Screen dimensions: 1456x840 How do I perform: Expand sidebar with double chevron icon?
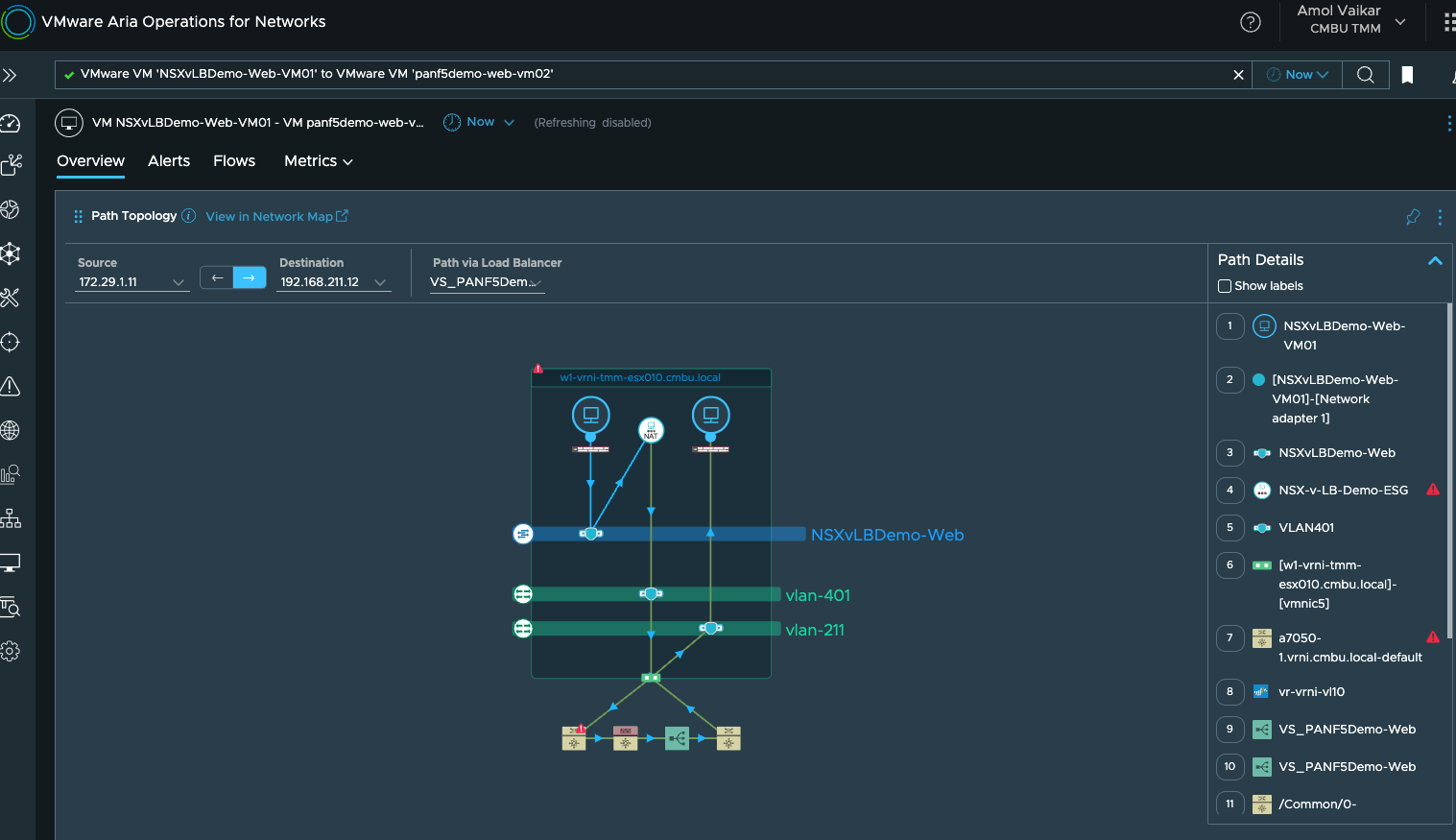click(10, 75)
